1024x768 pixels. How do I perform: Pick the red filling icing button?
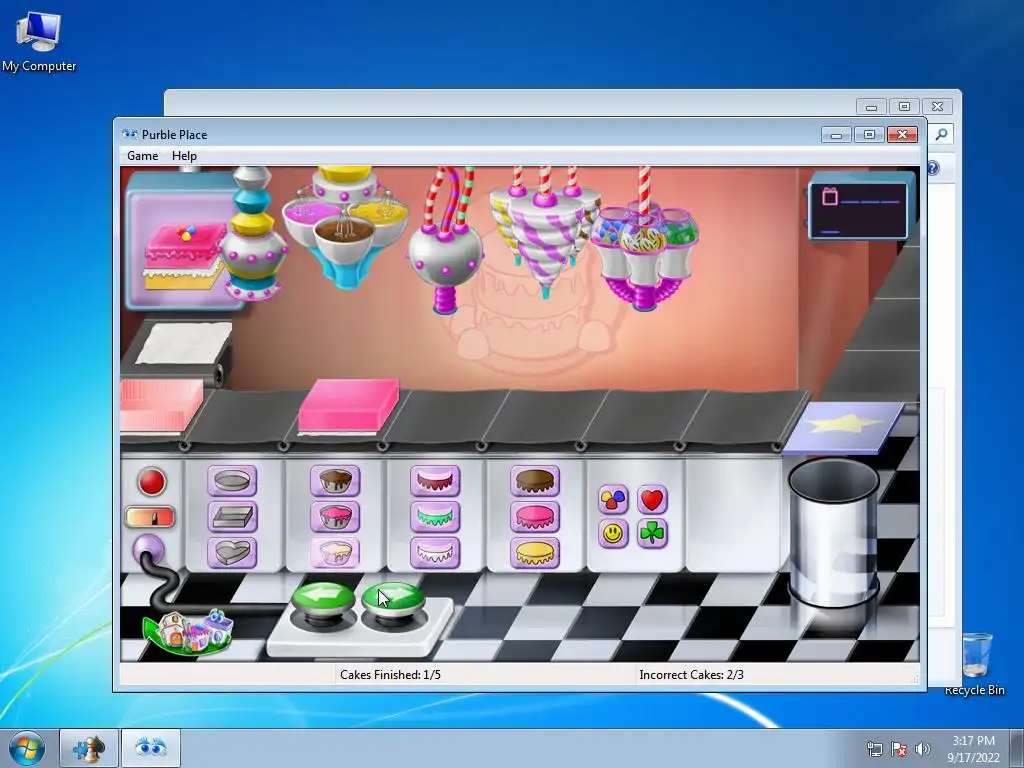(435, 481)
